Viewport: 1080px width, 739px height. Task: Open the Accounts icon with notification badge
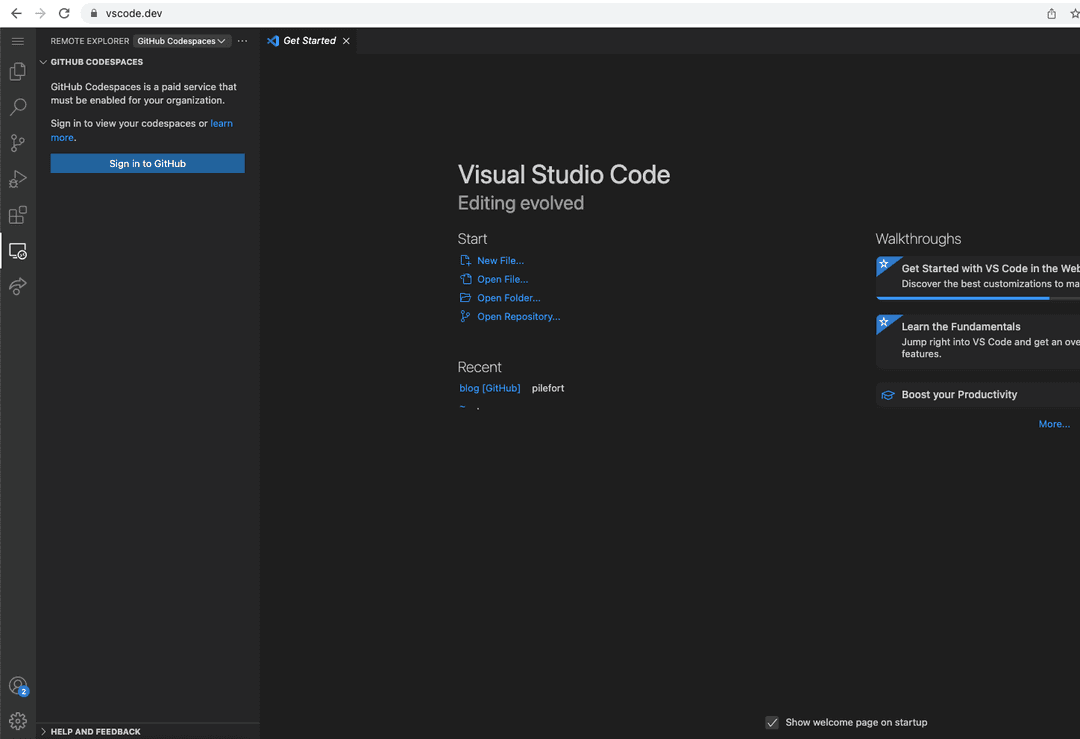[17, 686]
